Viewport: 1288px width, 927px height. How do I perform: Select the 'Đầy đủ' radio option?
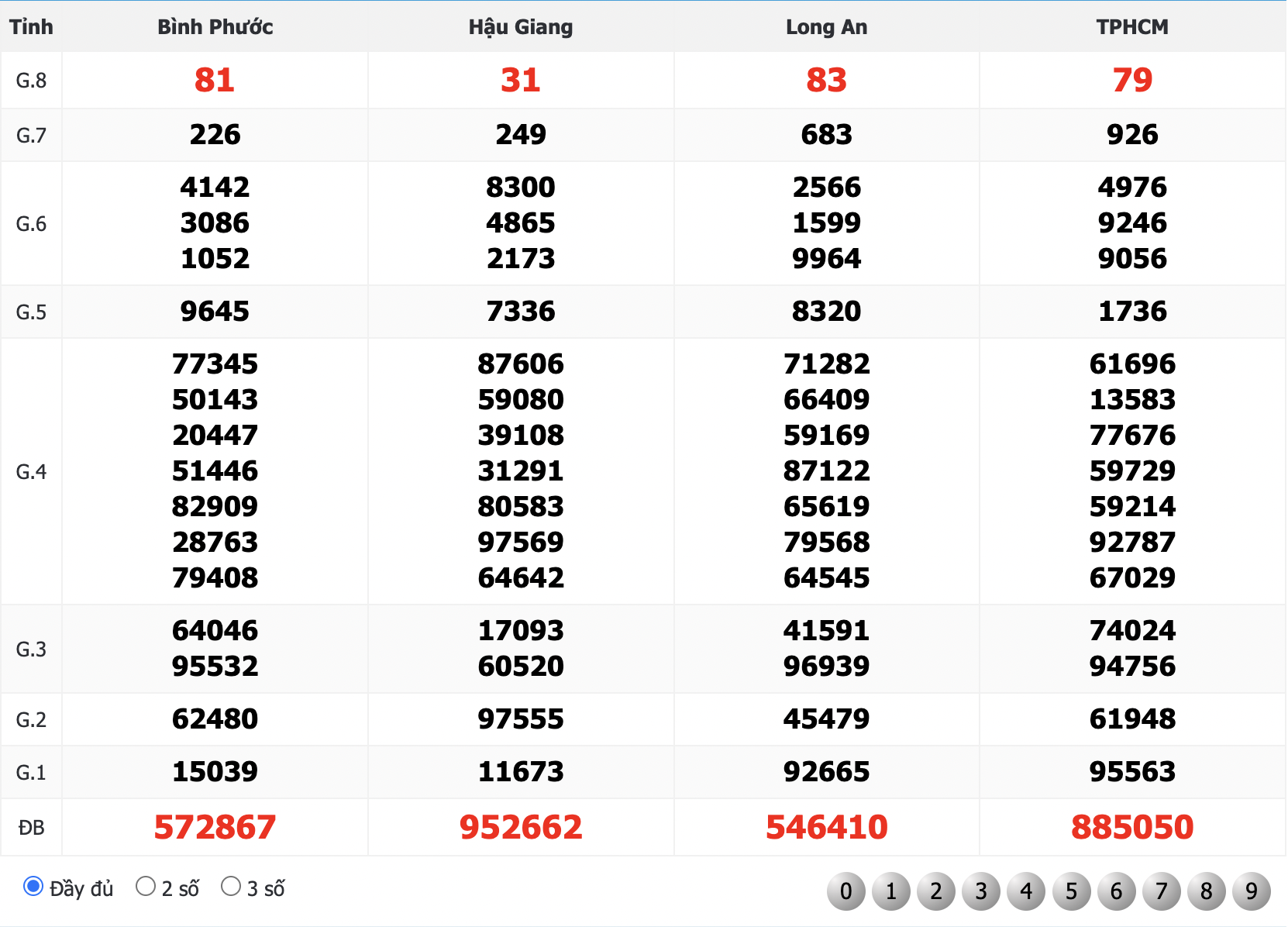coord(33,886)
